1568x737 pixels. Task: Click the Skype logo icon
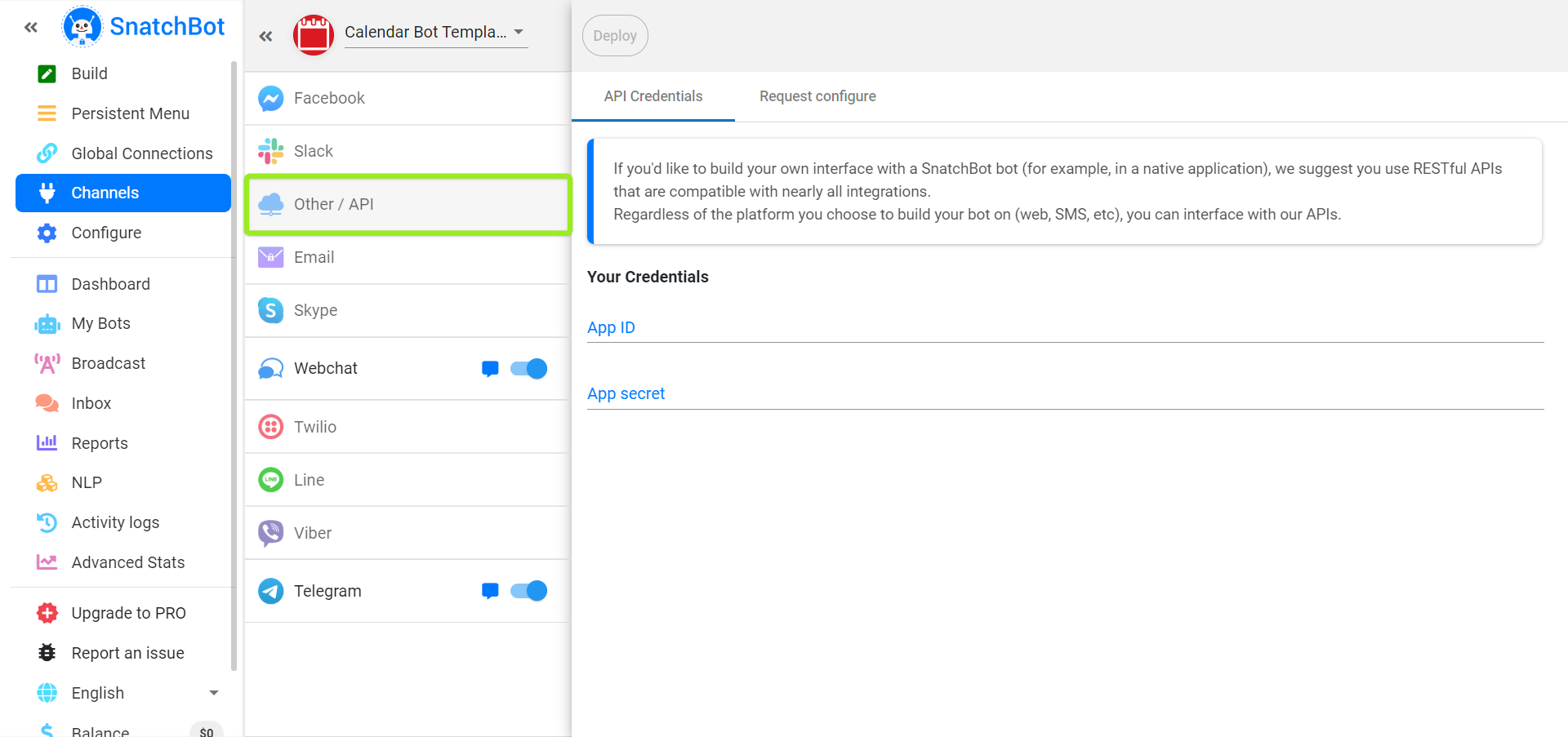pyautogui.click(x=271, y=310)
